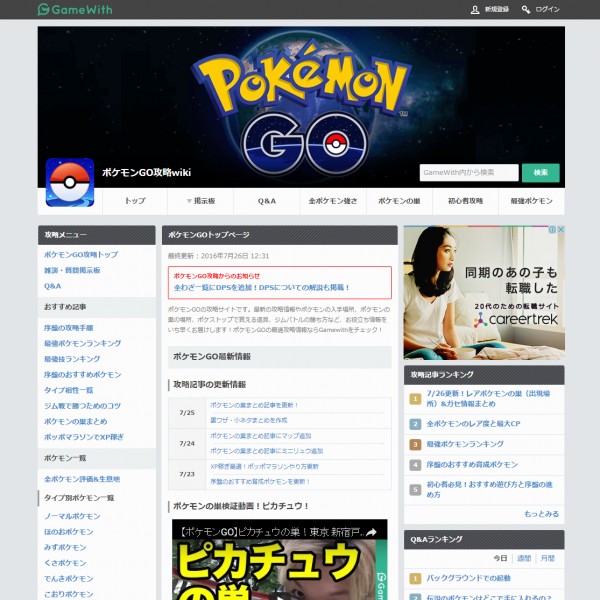Open the red-bordered DPS announcement link

pos(262,287)
